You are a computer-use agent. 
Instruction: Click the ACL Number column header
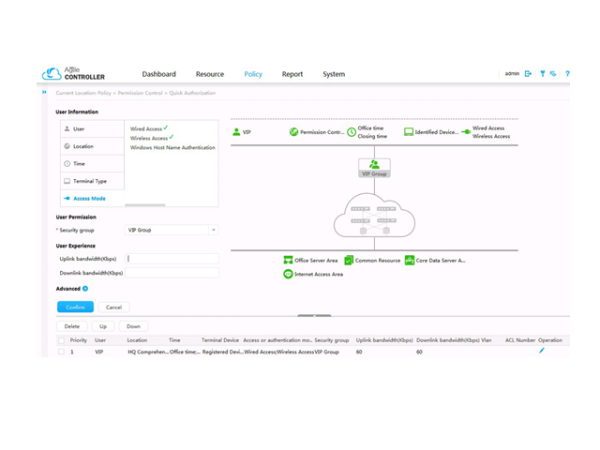click(520, 340)
